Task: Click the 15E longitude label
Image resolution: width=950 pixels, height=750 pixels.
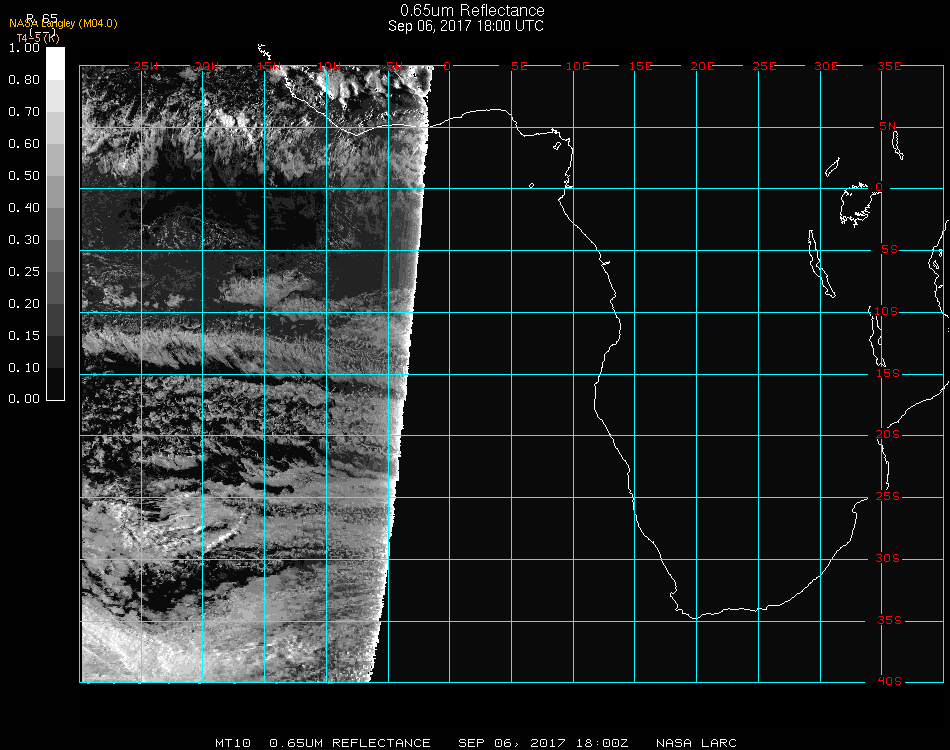Action: tap(640, 66)
